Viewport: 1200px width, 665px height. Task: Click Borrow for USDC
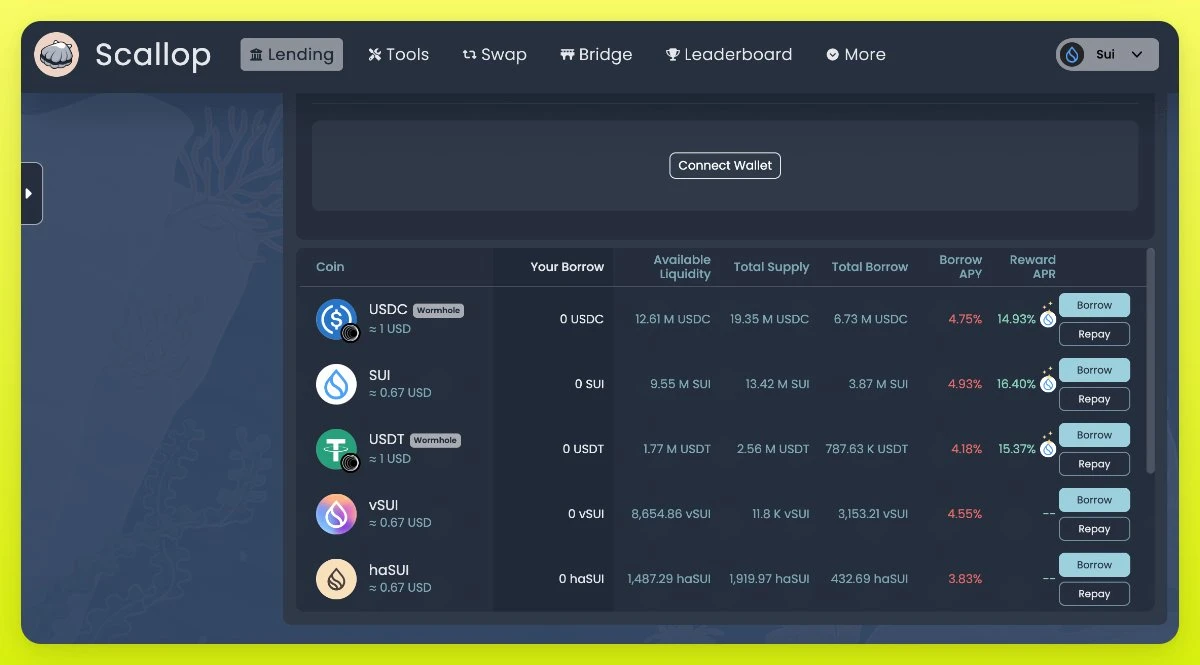point(1094,305)
